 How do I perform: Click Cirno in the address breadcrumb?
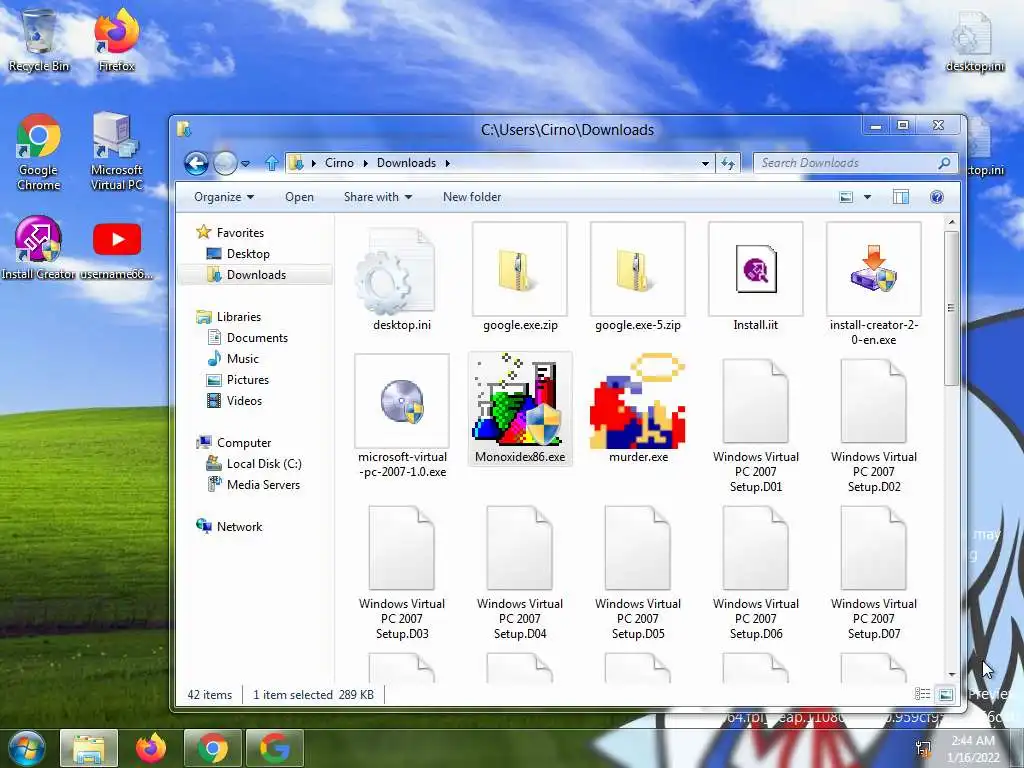(339, 163)
